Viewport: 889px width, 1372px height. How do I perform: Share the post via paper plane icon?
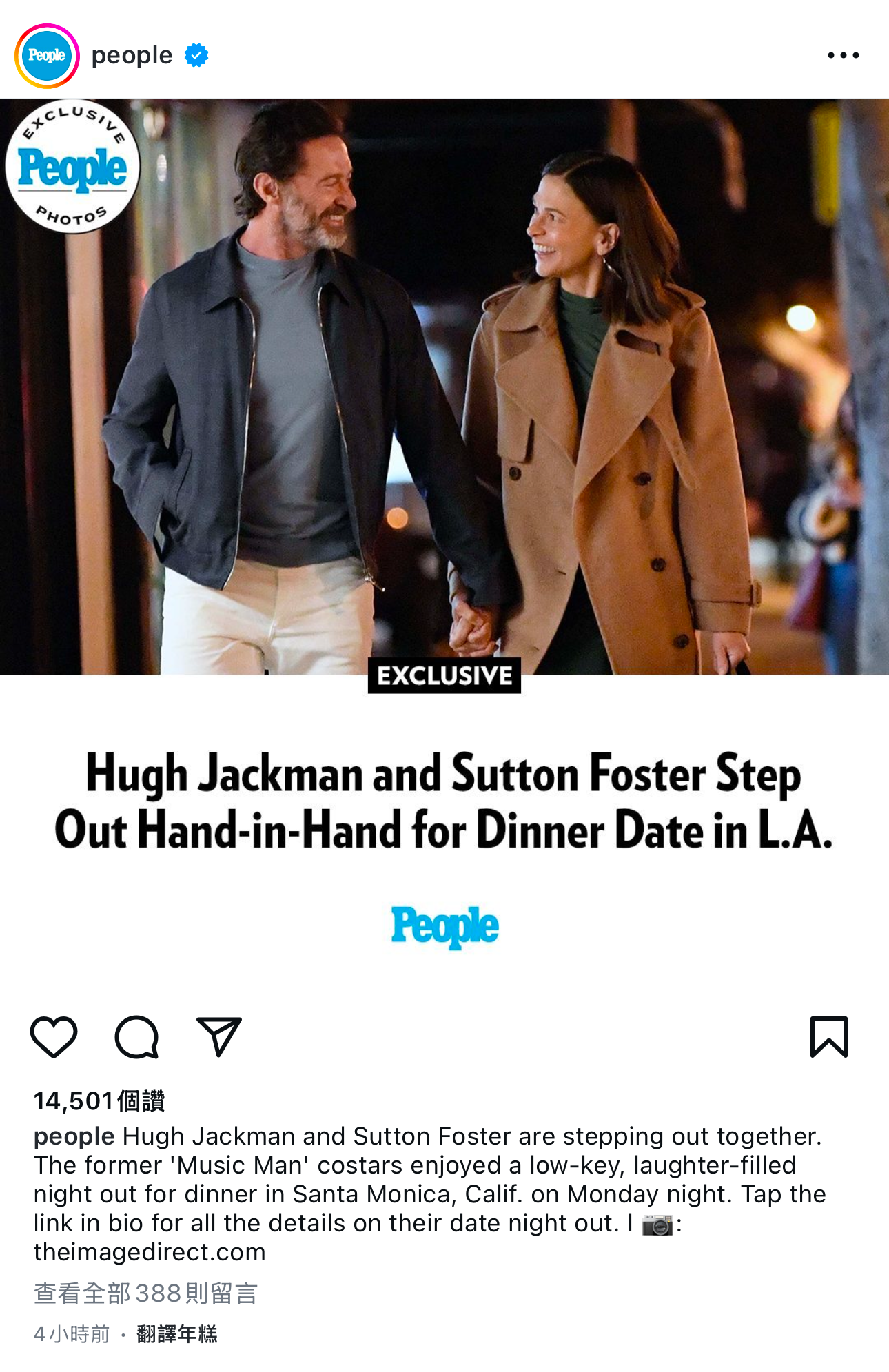(219, 1036)
